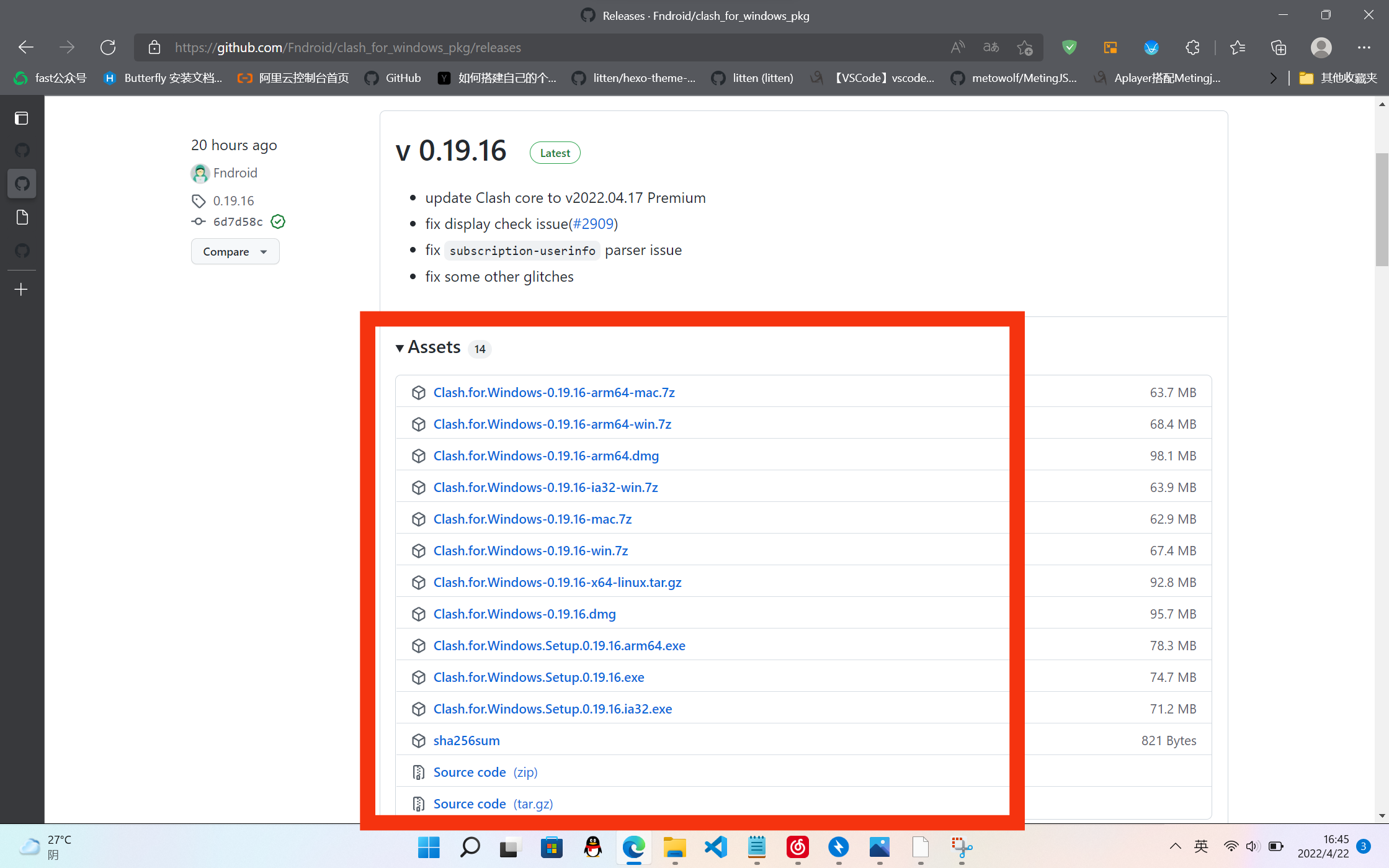Add a new tab with the plus icon

pyautogui.click(x=22, y=290)
